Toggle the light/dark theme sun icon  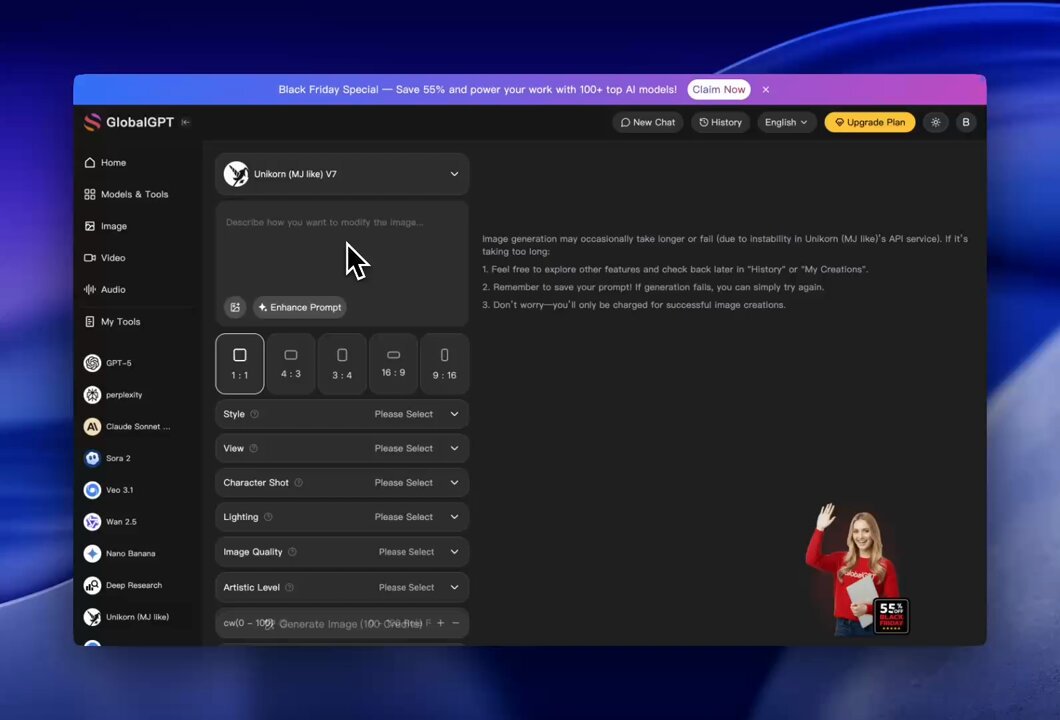pos(936,122)
